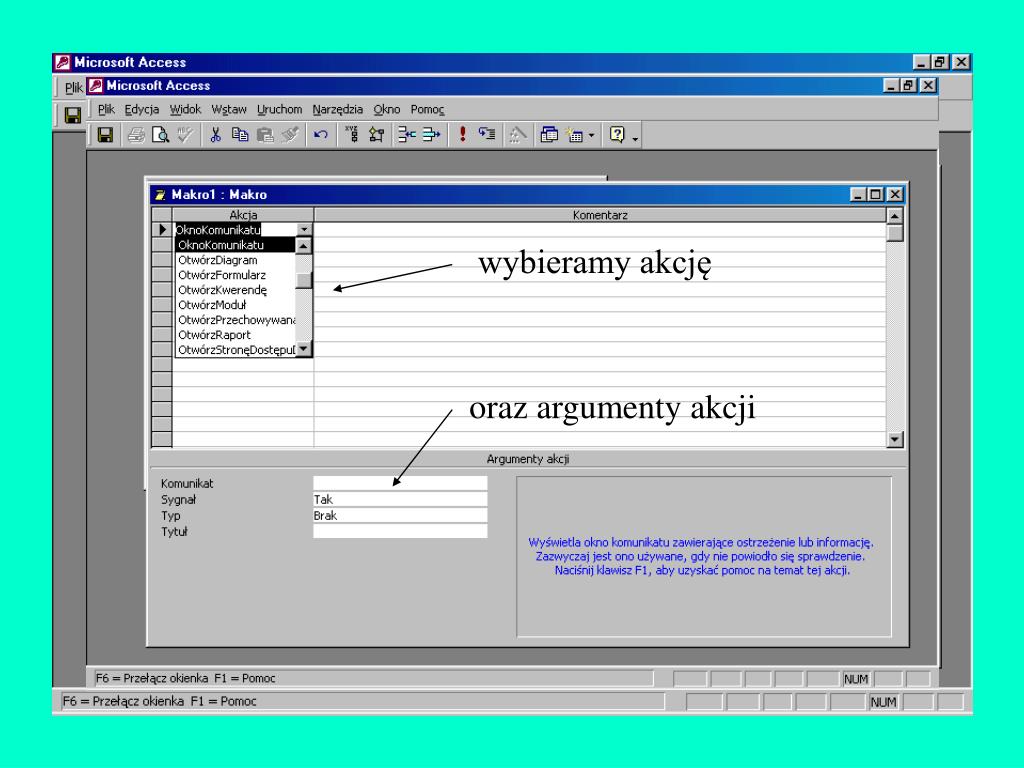Click the New Object icon
Image resolution: width=1024 pixels, height=768 pixels.
tap(574, 135)
